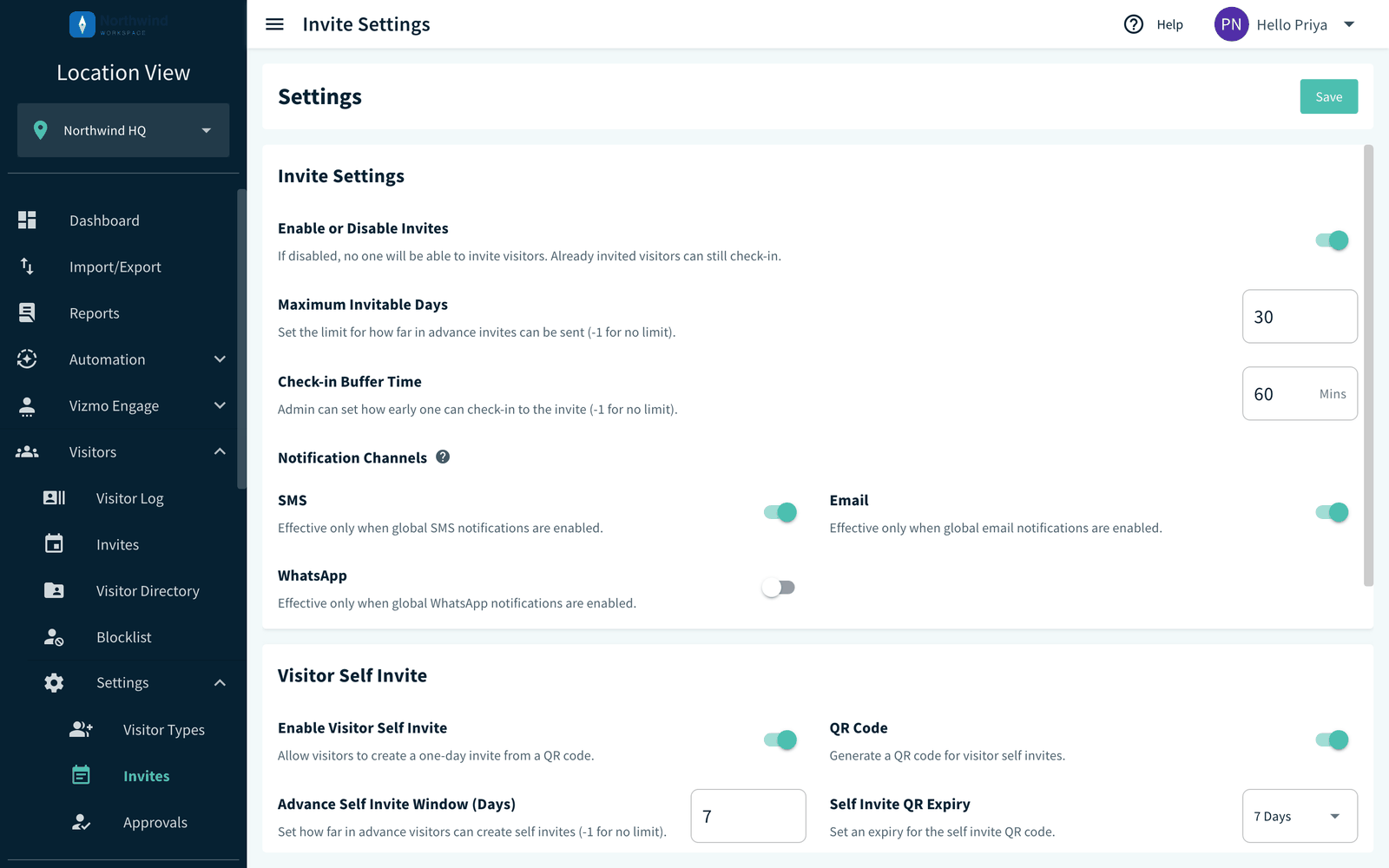Enable WhatsApp notification channel
The width and height of the screenshot is (1389, 868).
[779, 588]
